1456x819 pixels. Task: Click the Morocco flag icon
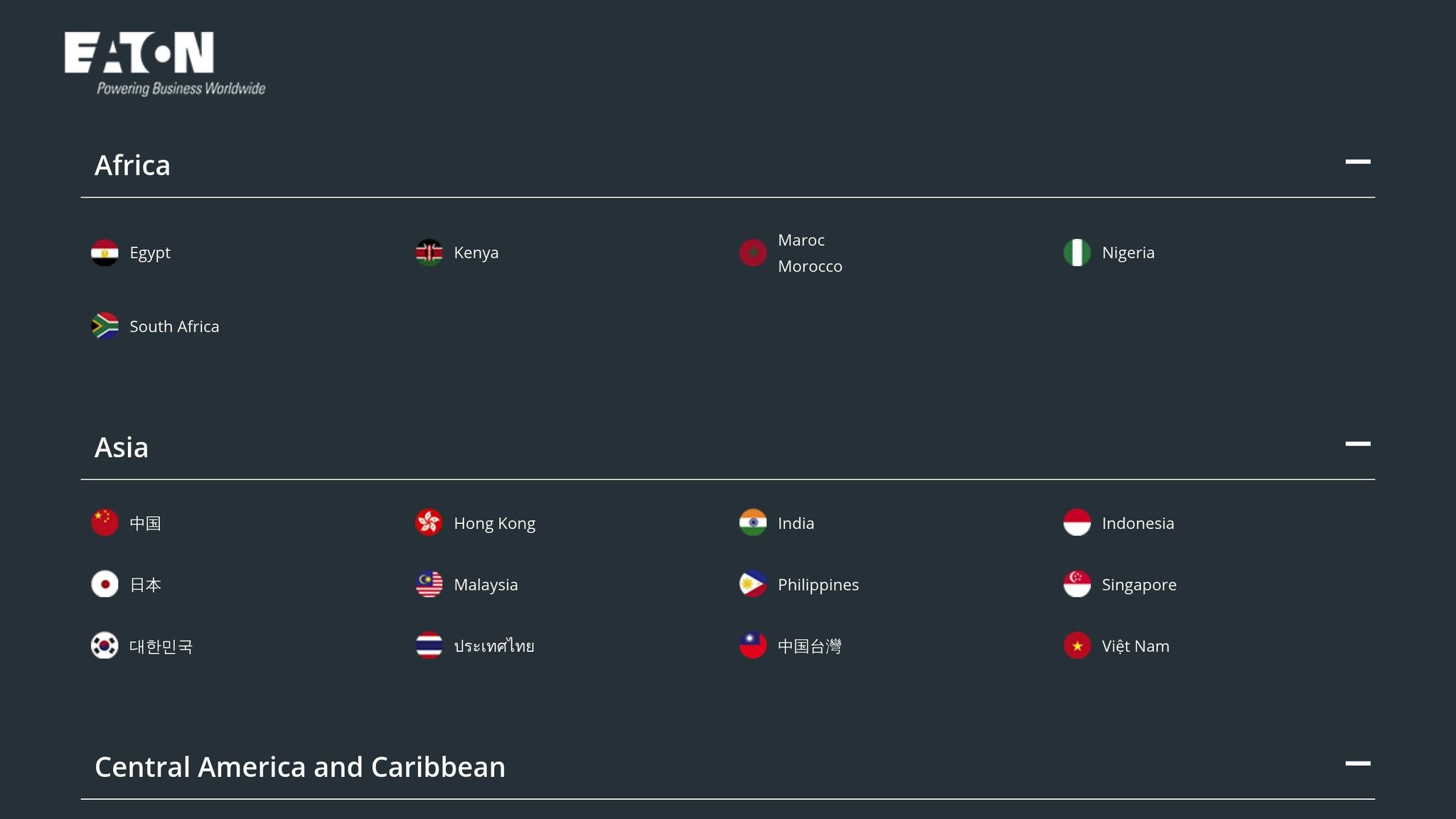pos(753,253)
